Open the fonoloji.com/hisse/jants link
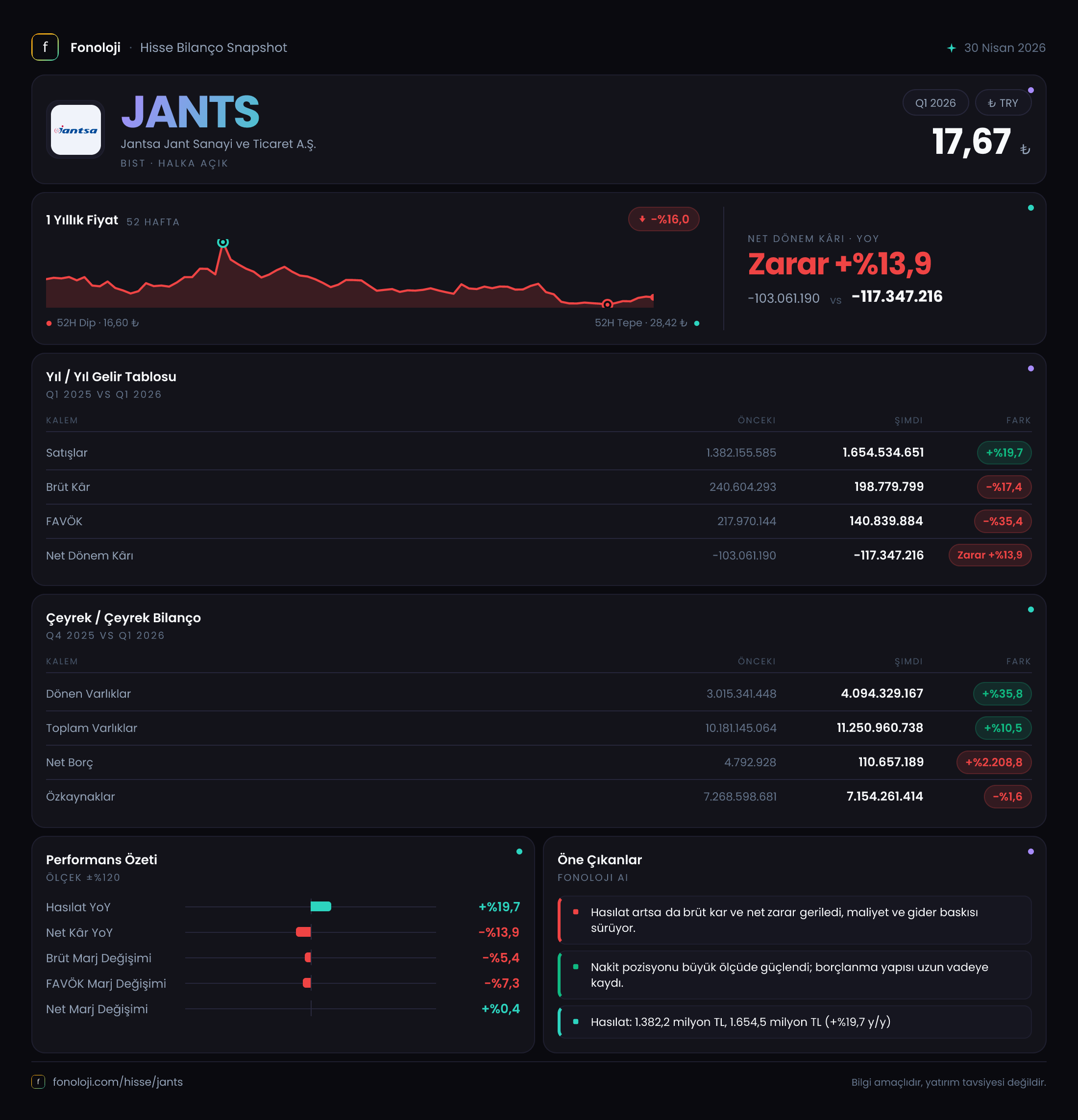The height and width of the screenshot is (1120, 1078). (x=118, y=1082)
